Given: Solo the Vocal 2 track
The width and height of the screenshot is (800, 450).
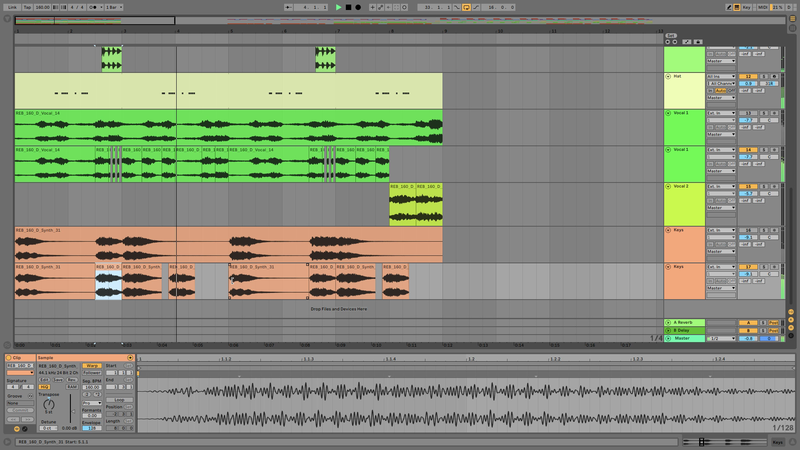Looking at the screenshot, I should click(x=764, y=187).
